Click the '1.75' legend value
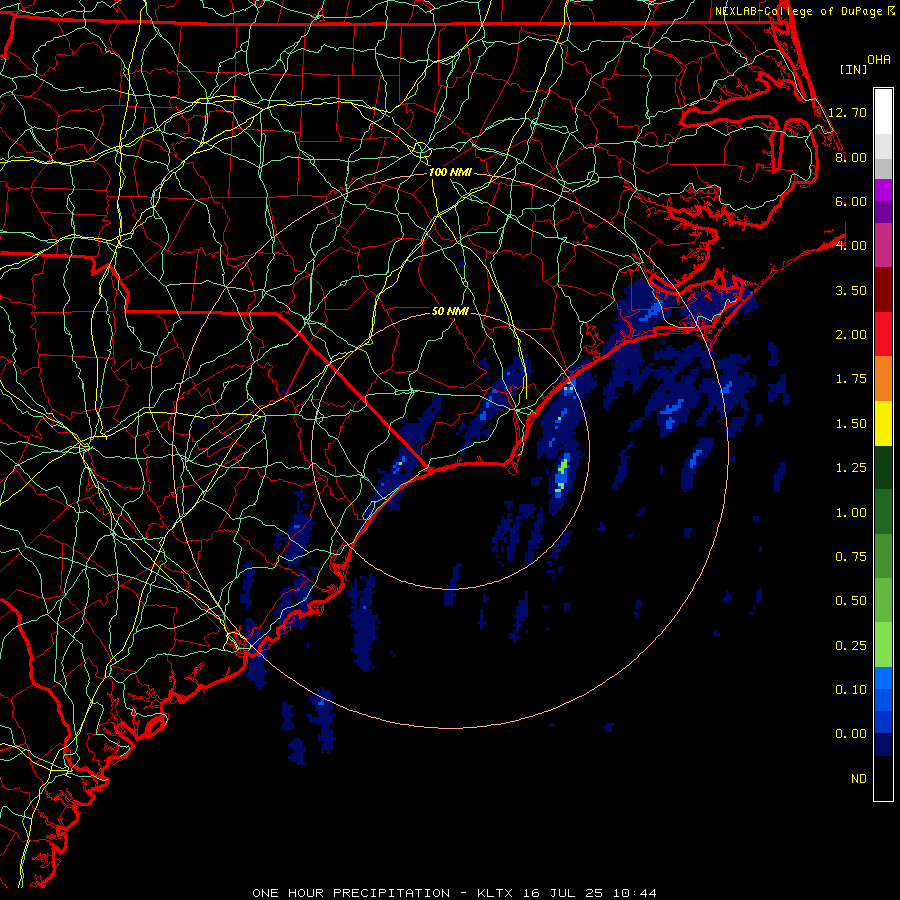 [851, 379]
